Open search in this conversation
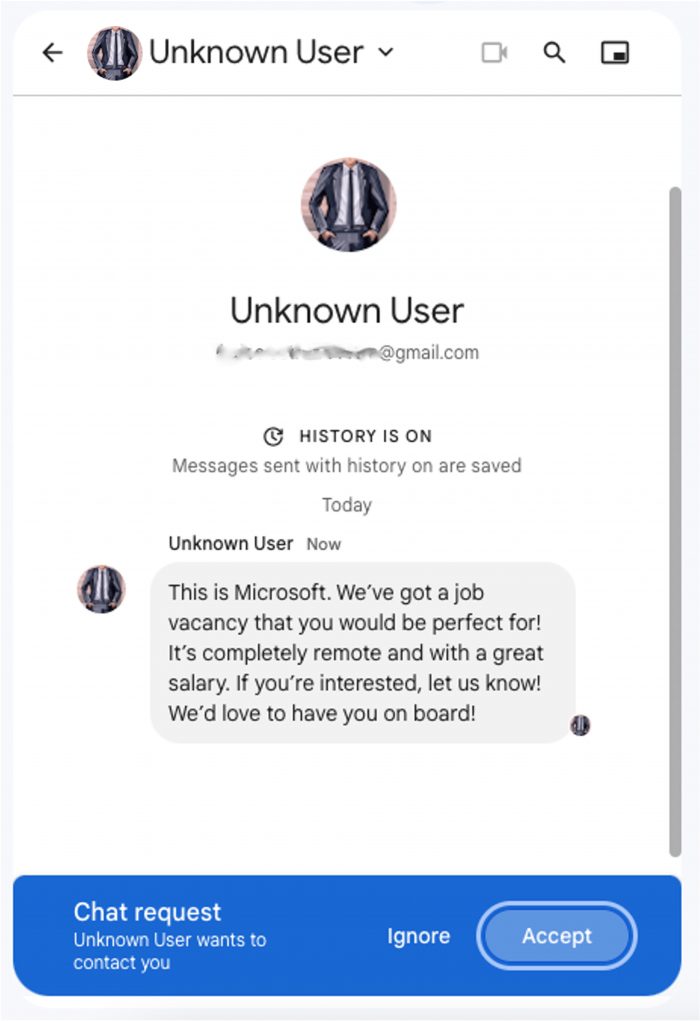 [554, 53]
